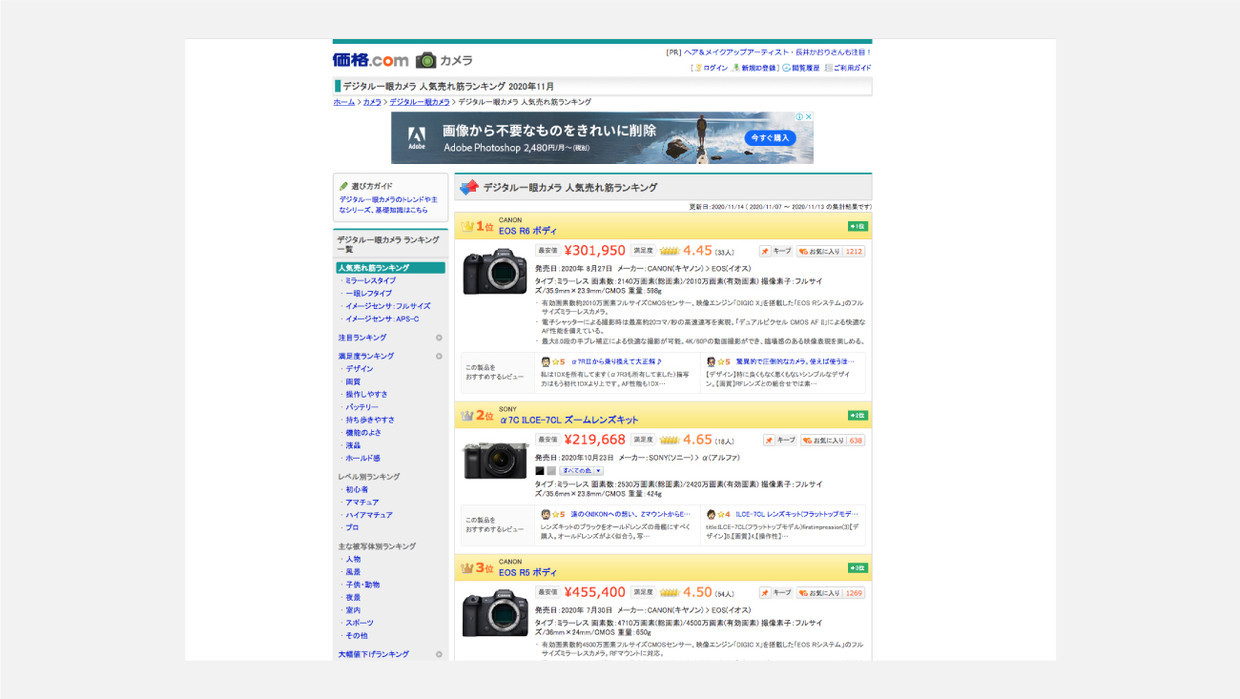Image resolution: width=1240 pixels, height=699 pixels.
Task: Select スポーツ subject ranking
Action: [x=359, y=623]
